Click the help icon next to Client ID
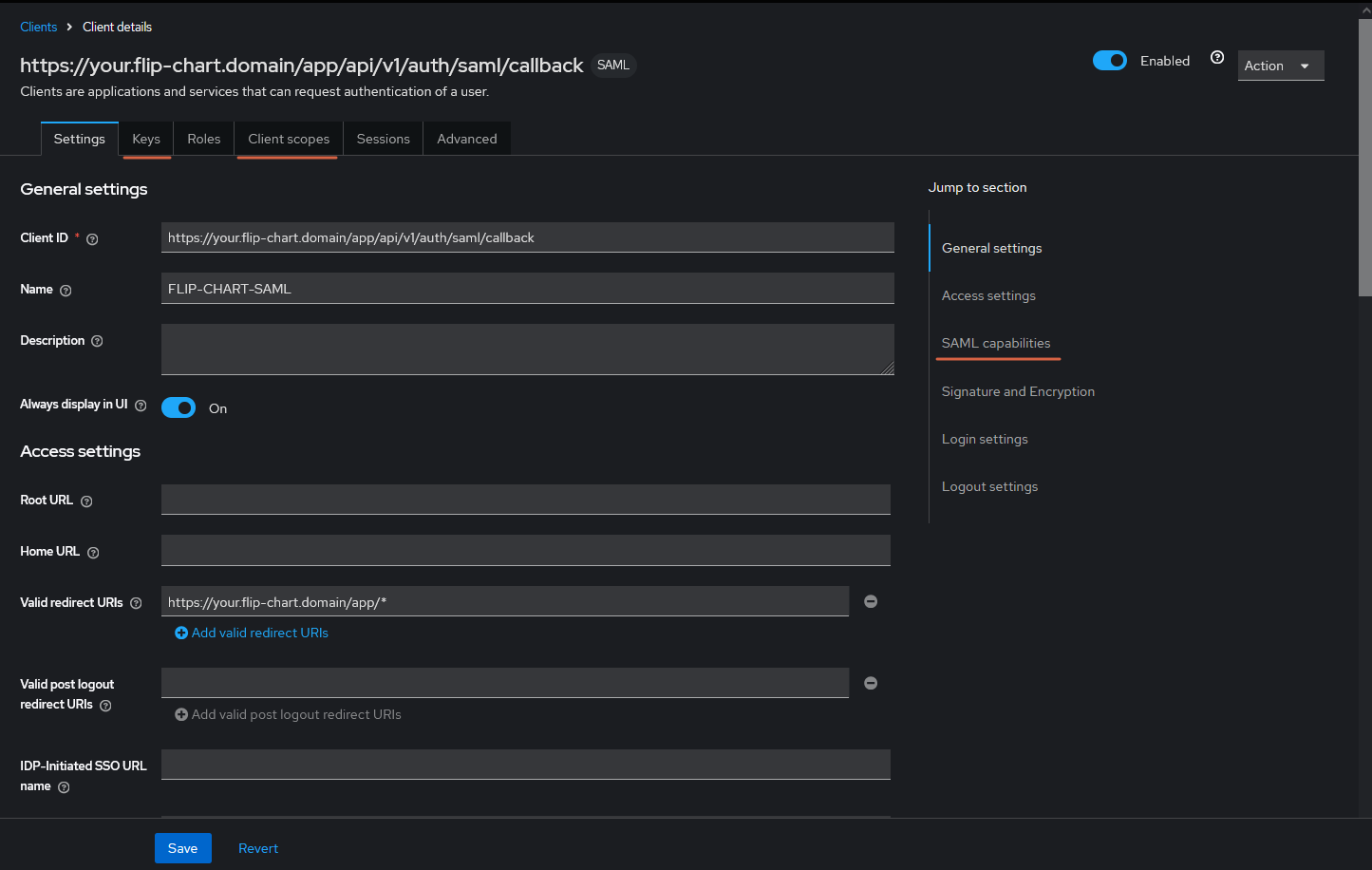 (x=92, y=239)
